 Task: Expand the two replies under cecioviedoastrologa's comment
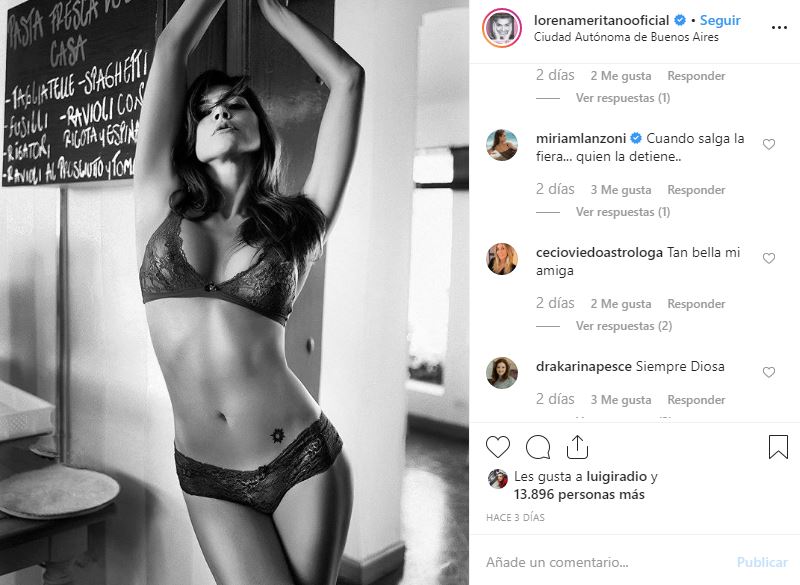[x=623, y=325]
